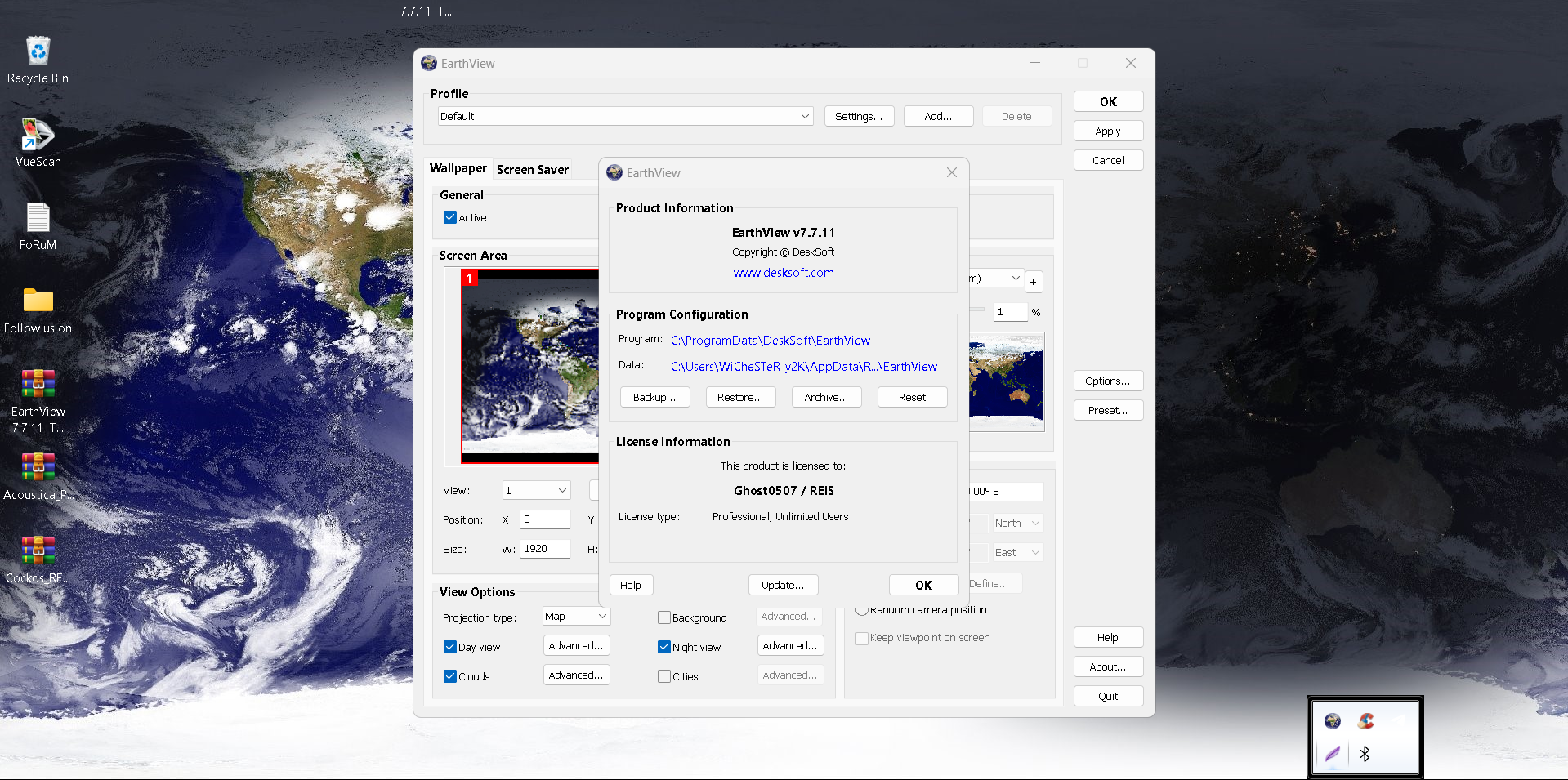Click the Archive... button
1568x780 pixels.
826,397
